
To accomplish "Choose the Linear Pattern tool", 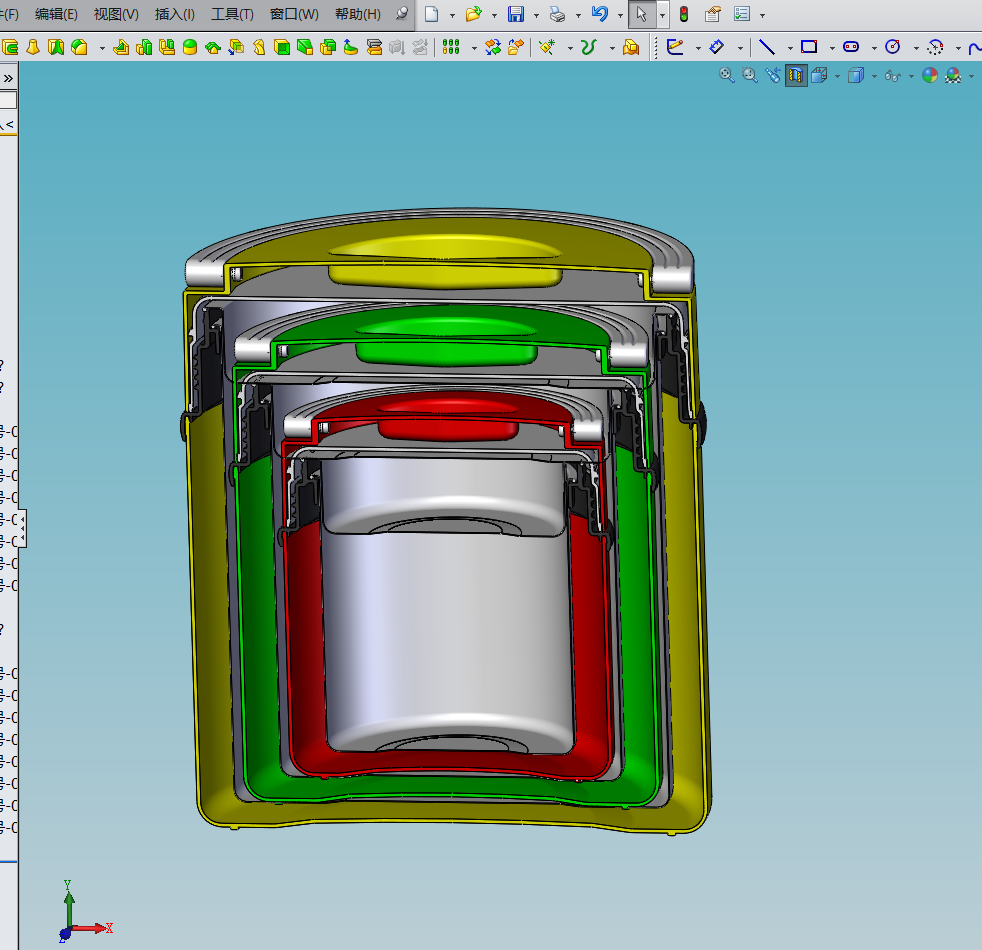I will point(451,47).
